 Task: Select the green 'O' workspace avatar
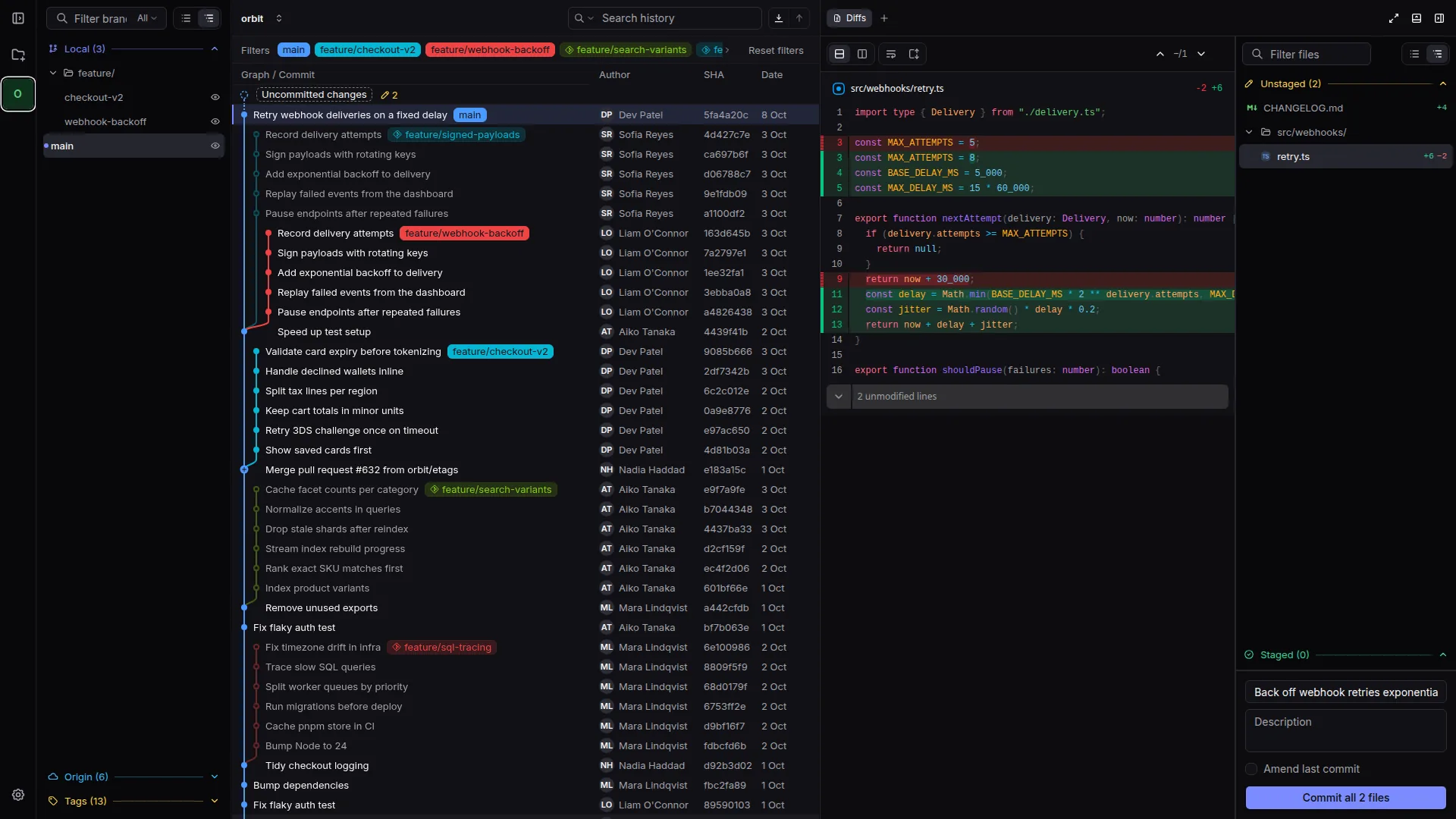tap(18, 94)
